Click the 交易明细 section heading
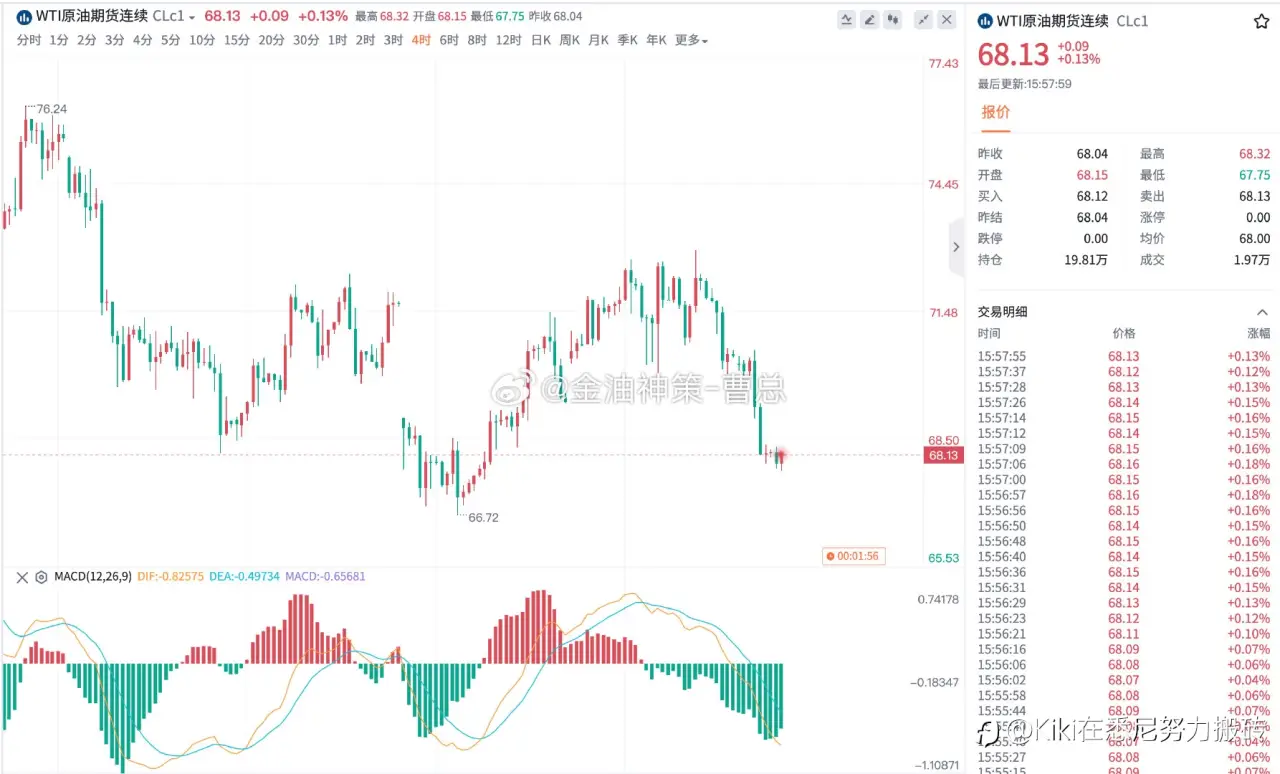Image resolution: width=1280 pixels, height=774 pixels. [1002, 311]
